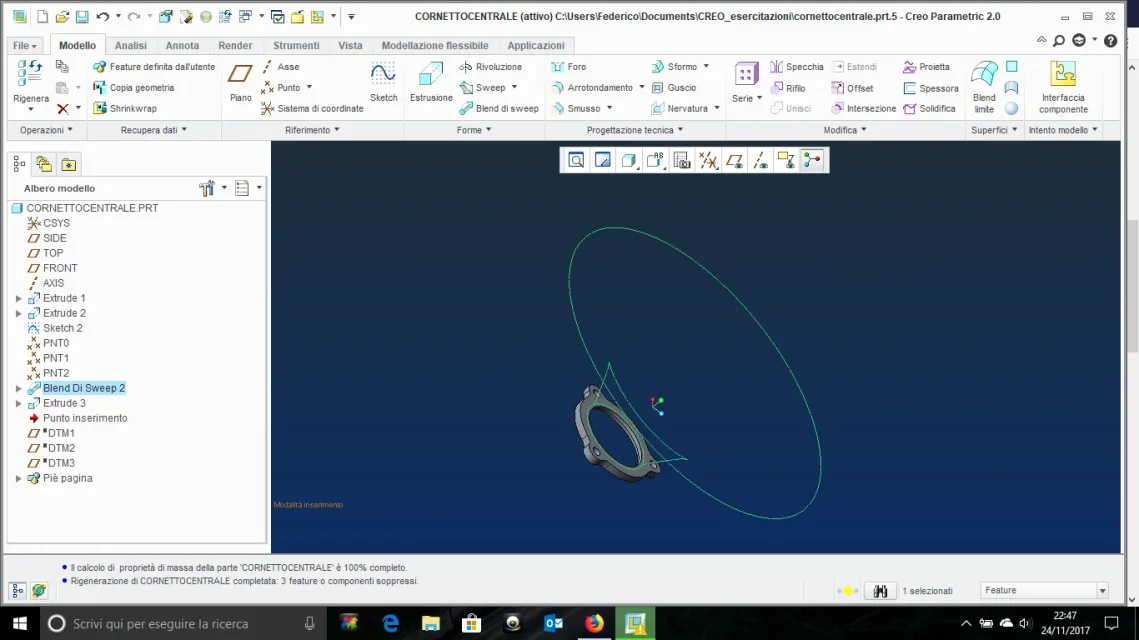Create a new file from quick access toolbar
The image size is (1139, 640).
pyautogui.click(x=43, y=16)
